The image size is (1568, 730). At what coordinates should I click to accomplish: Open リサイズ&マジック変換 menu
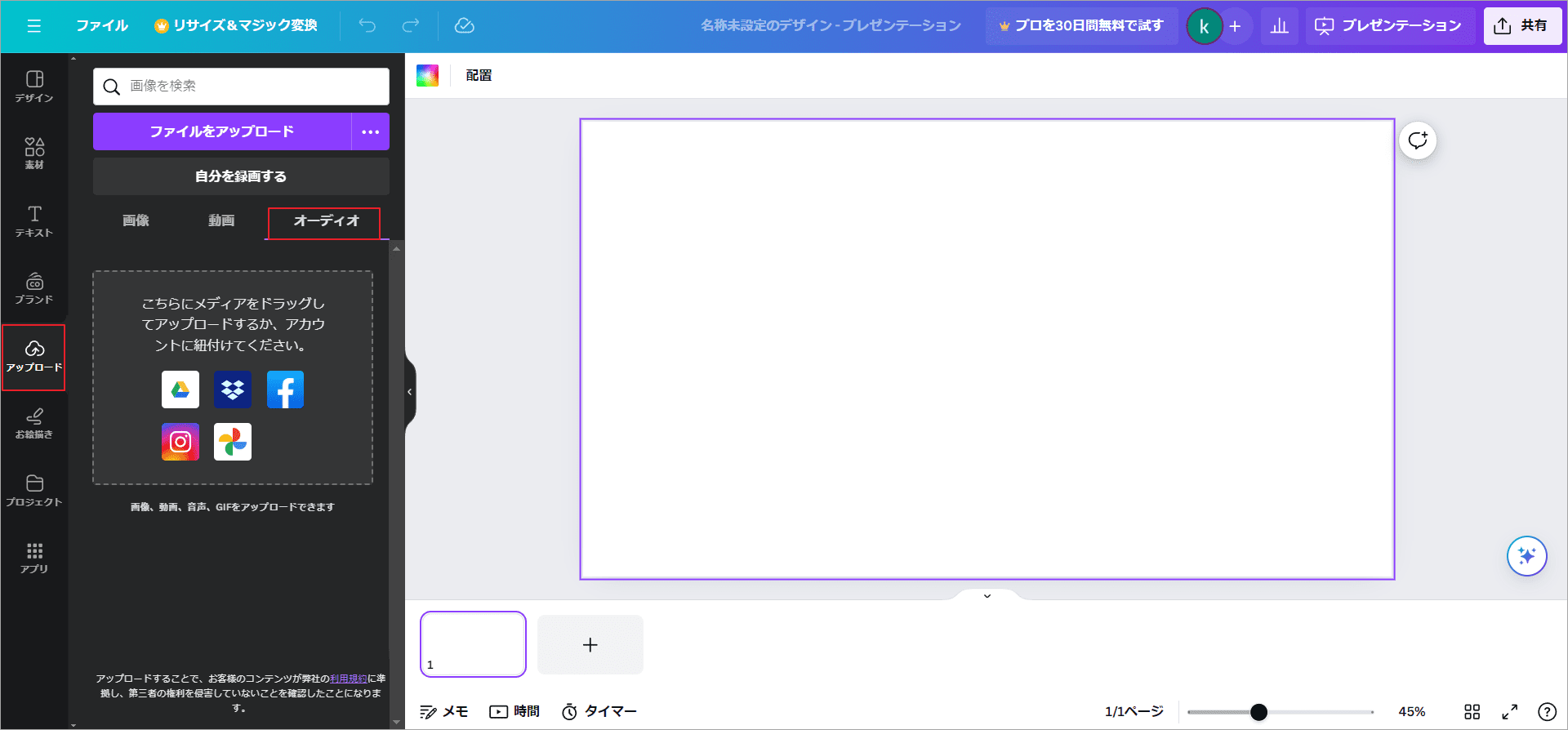pyautogui.click(x=236, y=26)
